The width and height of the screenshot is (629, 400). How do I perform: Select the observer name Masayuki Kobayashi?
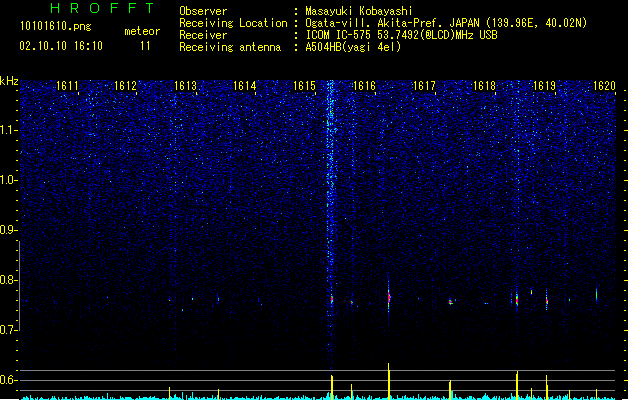(359, 11)
